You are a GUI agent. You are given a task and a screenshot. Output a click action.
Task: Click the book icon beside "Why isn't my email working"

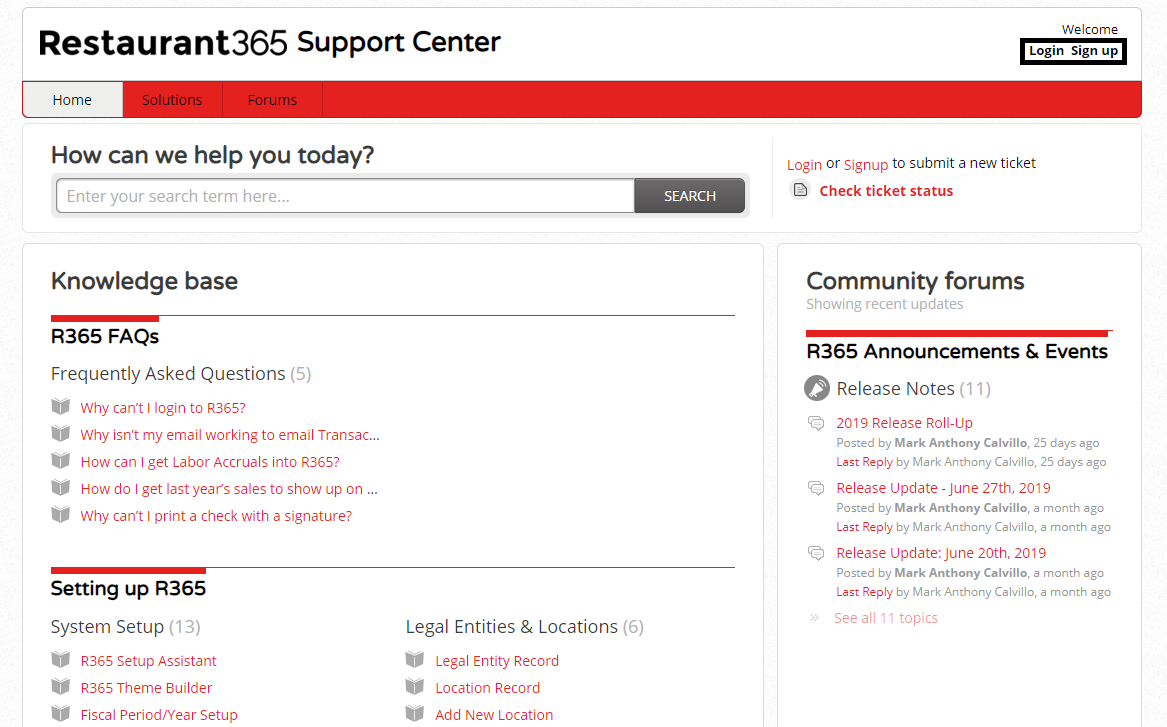tap(60, 433)
